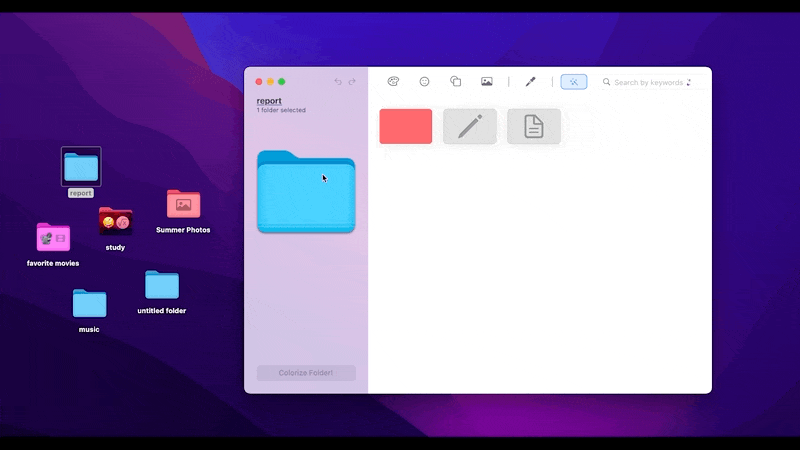Minimize the window with yellow button
Image resolution: width=800 pixels, height=450 pixels.
coord(270,82)
